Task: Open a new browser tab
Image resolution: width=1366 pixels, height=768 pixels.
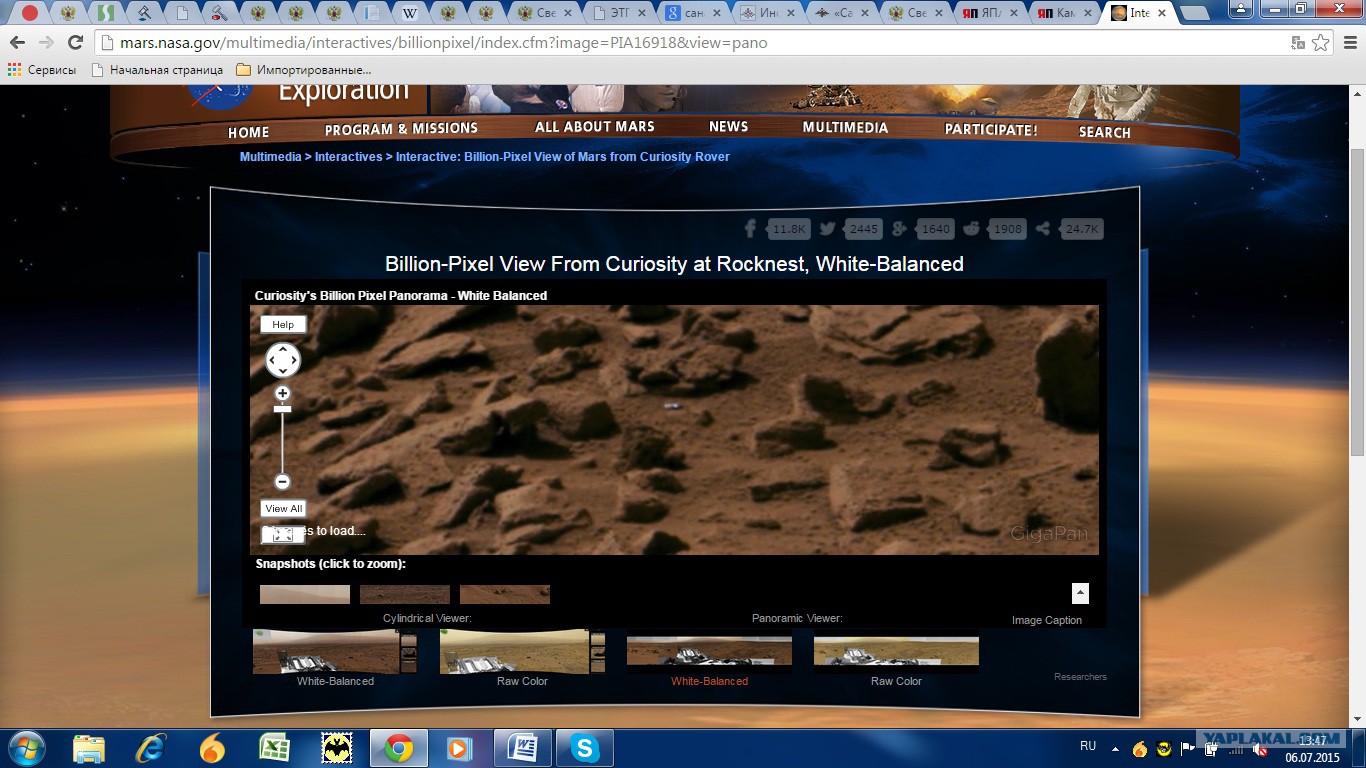Action: point(1193,14)
